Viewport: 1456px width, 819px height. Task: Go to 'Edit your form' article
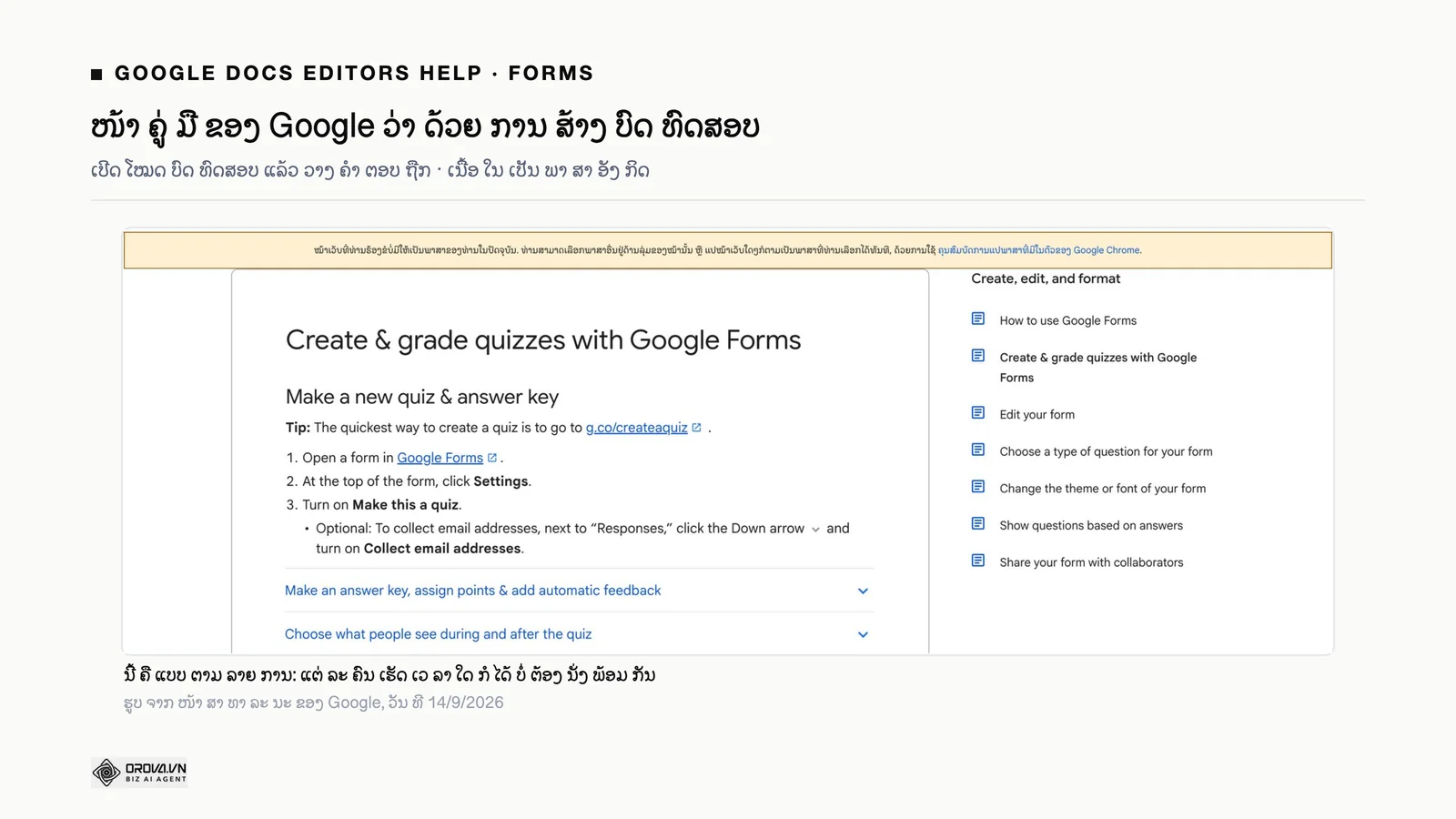point(1036,415)
